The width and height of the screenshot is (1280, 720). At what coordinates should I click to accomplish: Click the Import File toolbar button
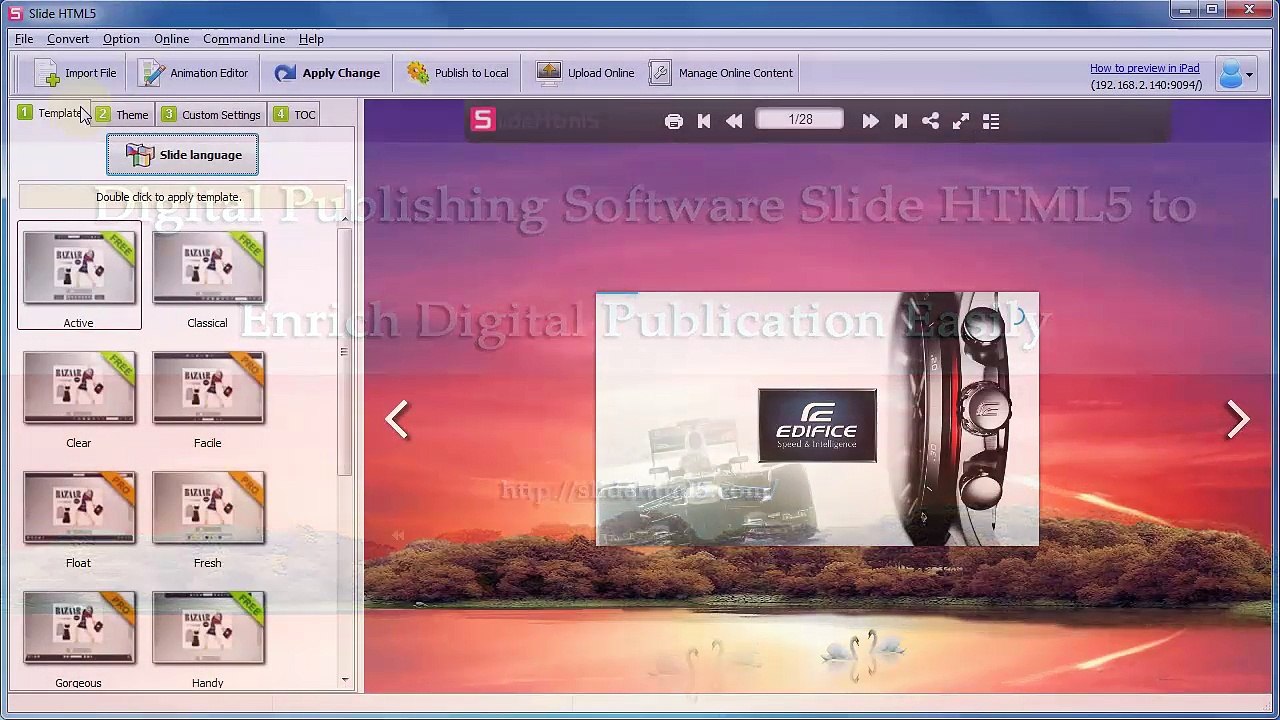pyautogui.click(x=75, y=73)
